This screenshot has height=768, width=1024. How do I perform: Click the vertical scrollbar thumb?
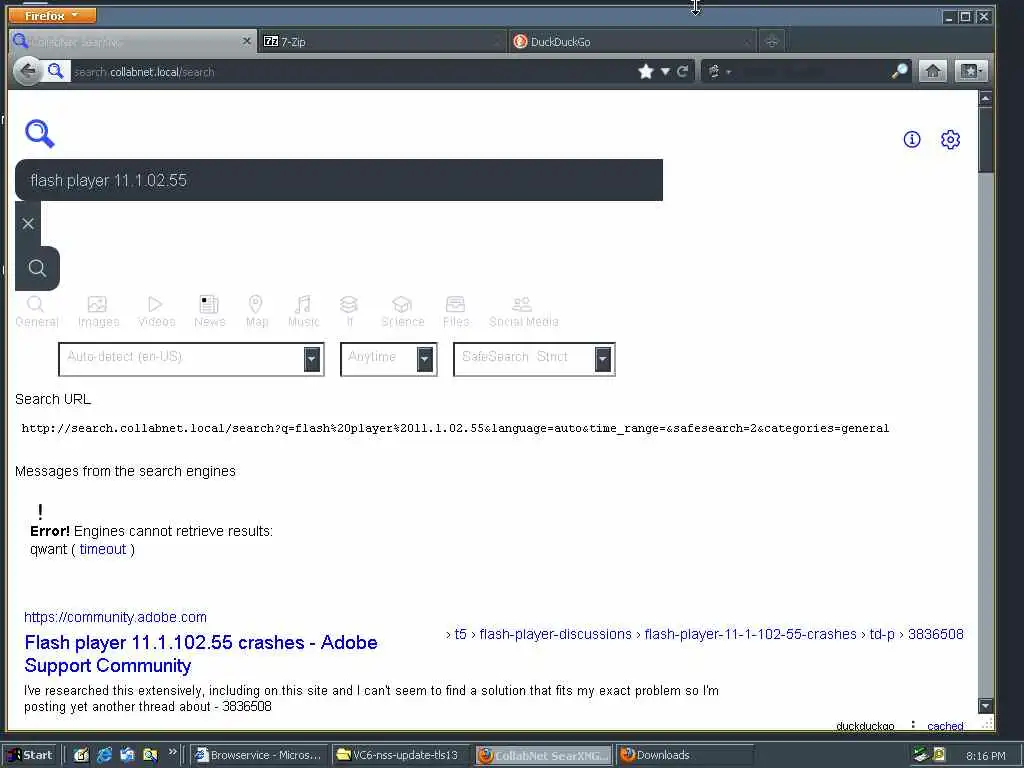tap(985, 140)
